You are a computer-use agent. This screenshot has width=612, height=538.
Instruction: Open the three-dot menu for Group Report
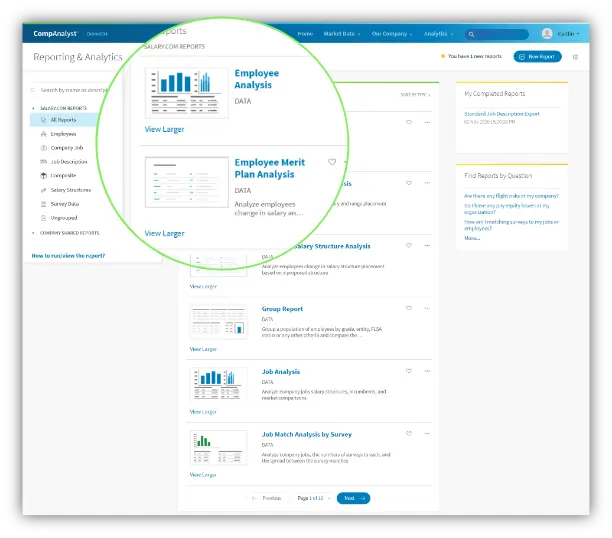point(427,309)
